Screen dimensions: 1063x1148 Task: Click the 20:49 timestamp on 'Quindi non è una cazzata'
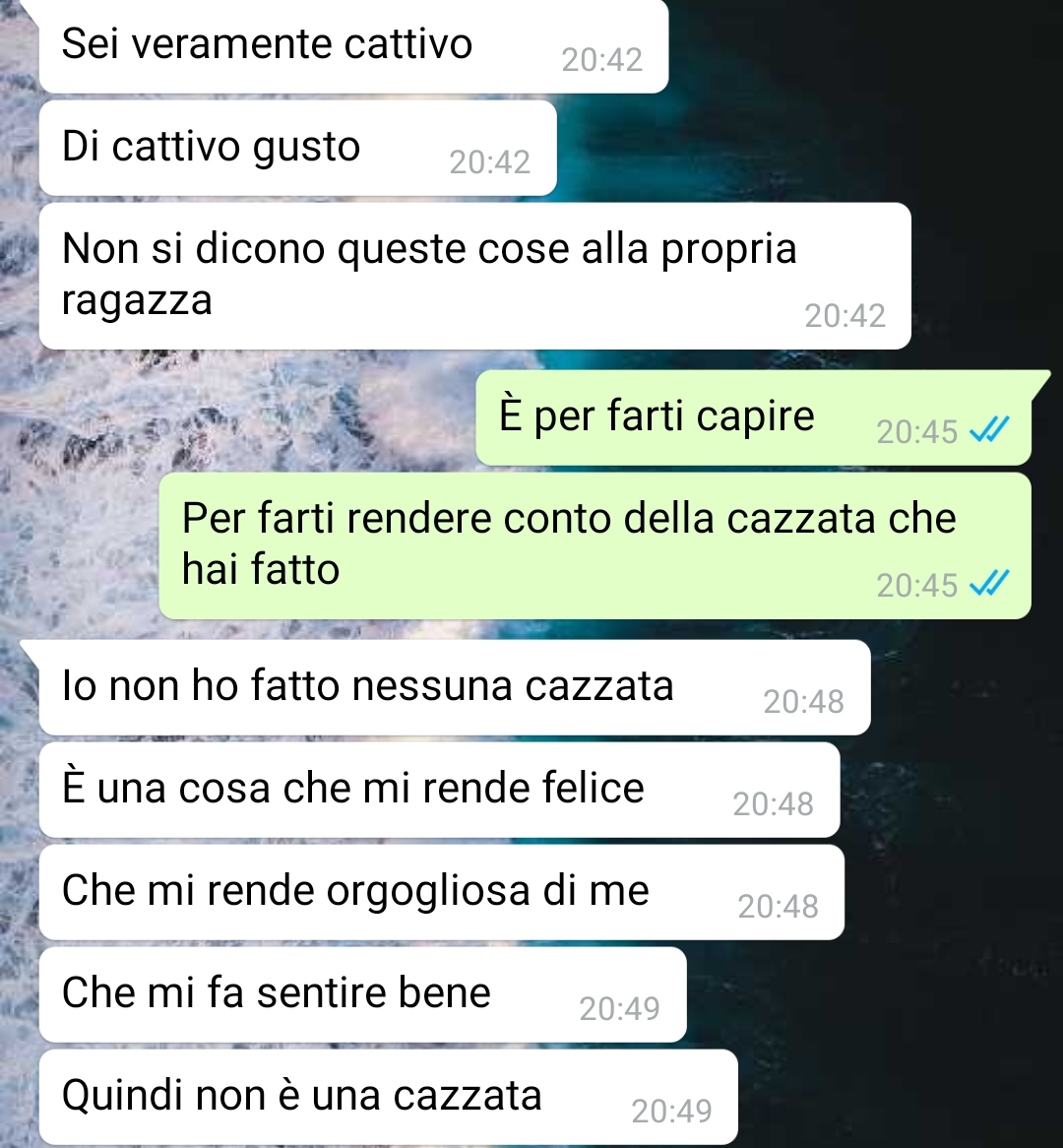[x=671, y=1113]
